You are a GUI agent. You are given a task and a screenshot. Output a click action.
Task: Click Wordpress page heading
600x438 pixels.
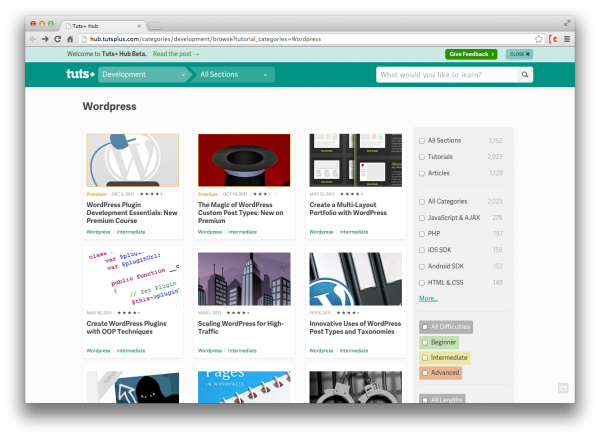point(109,106)
